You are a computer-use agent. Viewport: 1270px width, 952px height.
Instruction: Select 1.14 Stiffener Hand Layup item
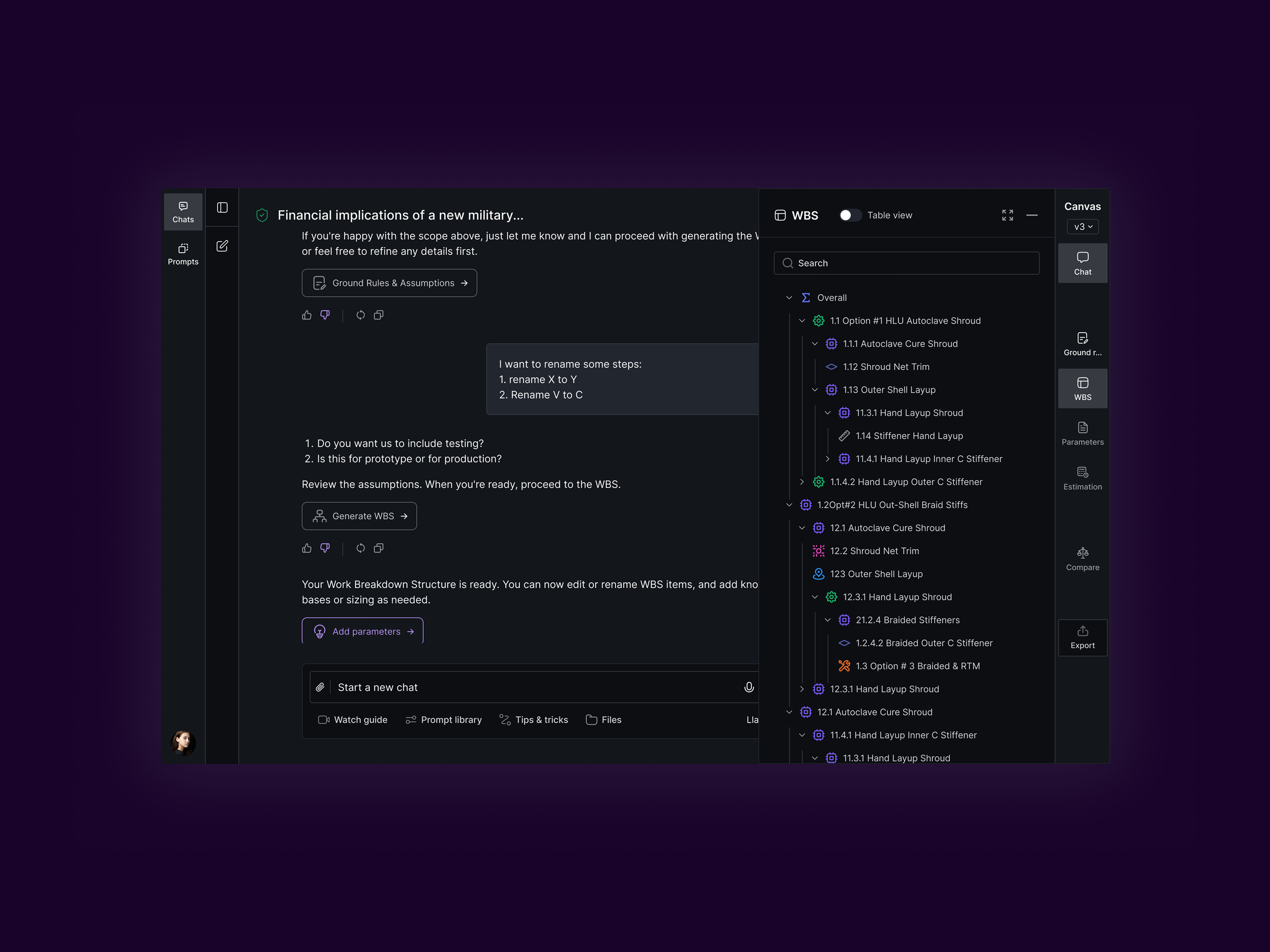point(909,435)
